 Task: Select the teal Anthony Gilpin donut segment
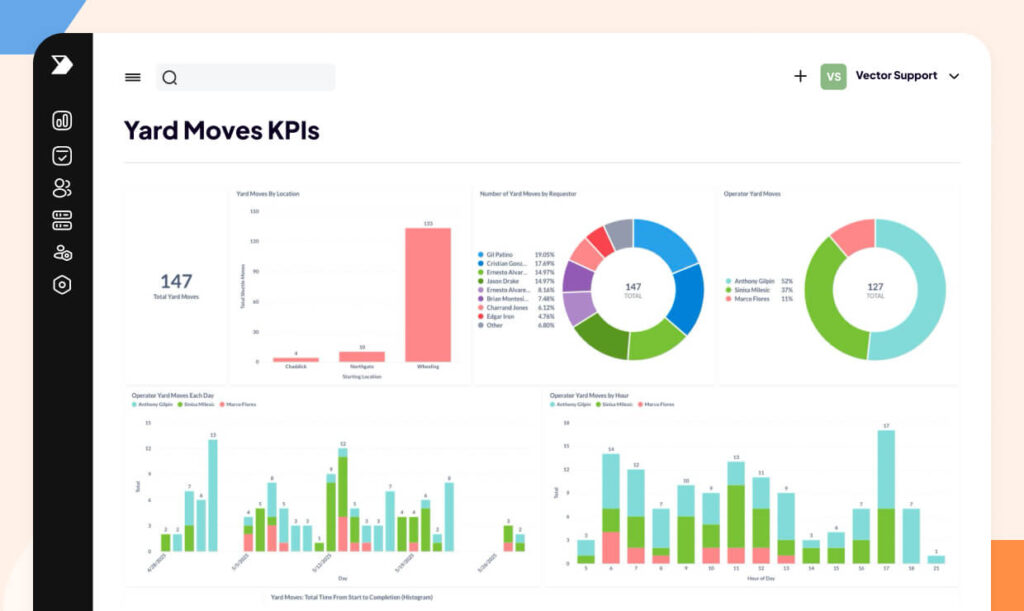click(931, 294)
